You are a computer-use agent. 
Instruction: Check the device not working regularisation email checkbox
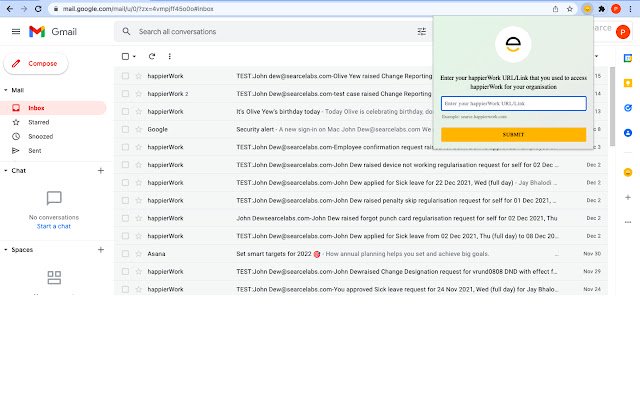coord(125,165)
